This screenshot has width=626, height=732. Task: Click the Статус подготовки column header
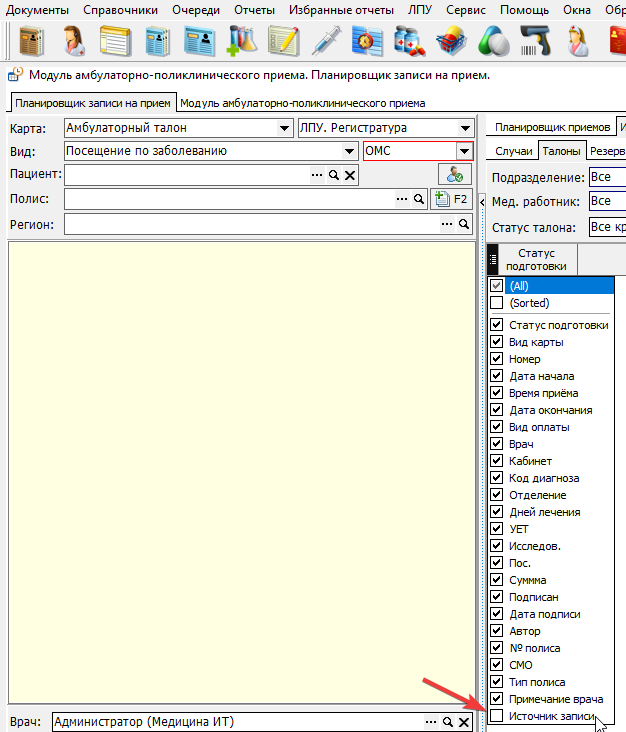point(536,260)
